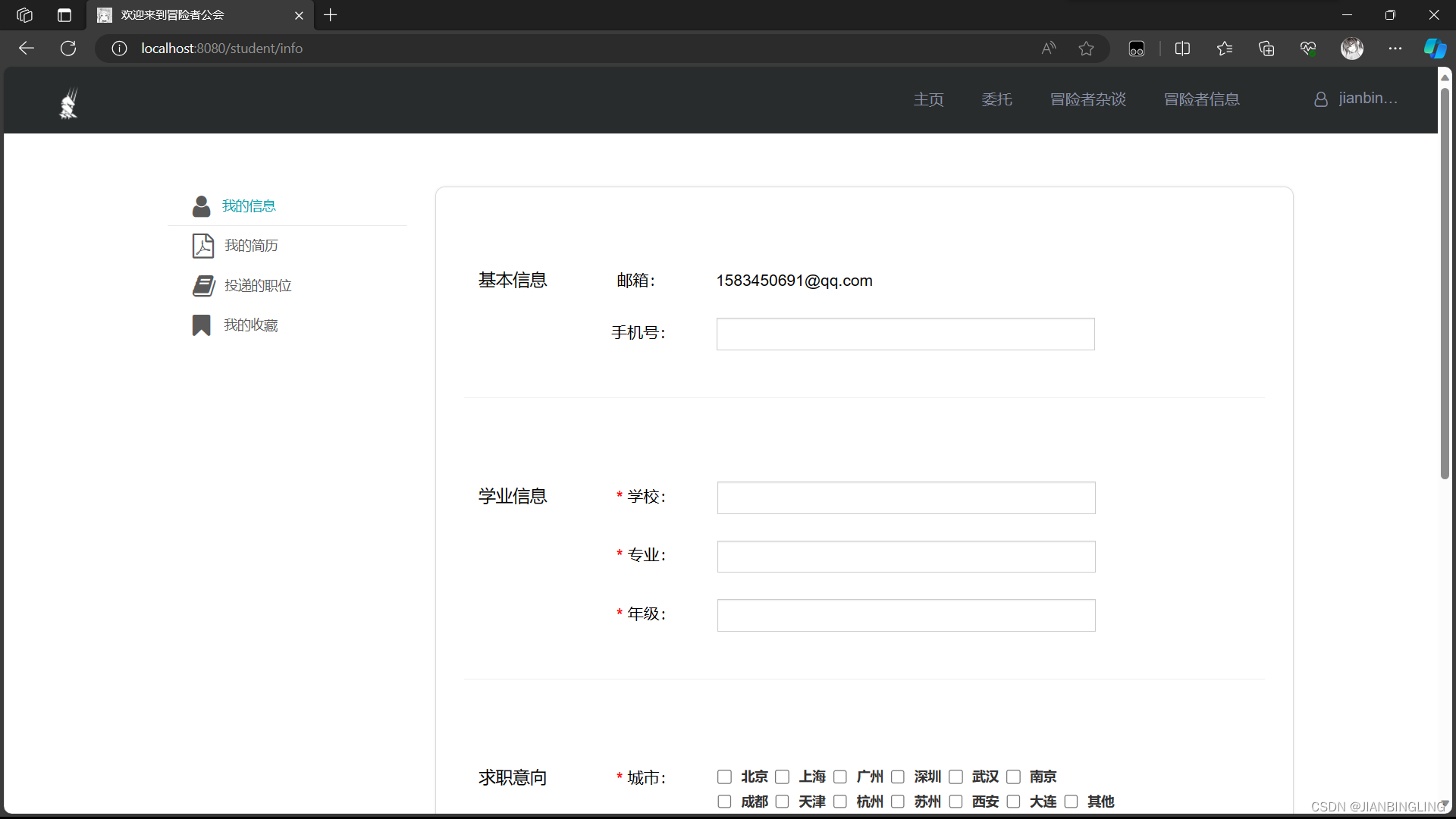Refresh the page with reload icon
This screenshot has height=819, width=1456.
pyautogui.click(x=68, y=49)
